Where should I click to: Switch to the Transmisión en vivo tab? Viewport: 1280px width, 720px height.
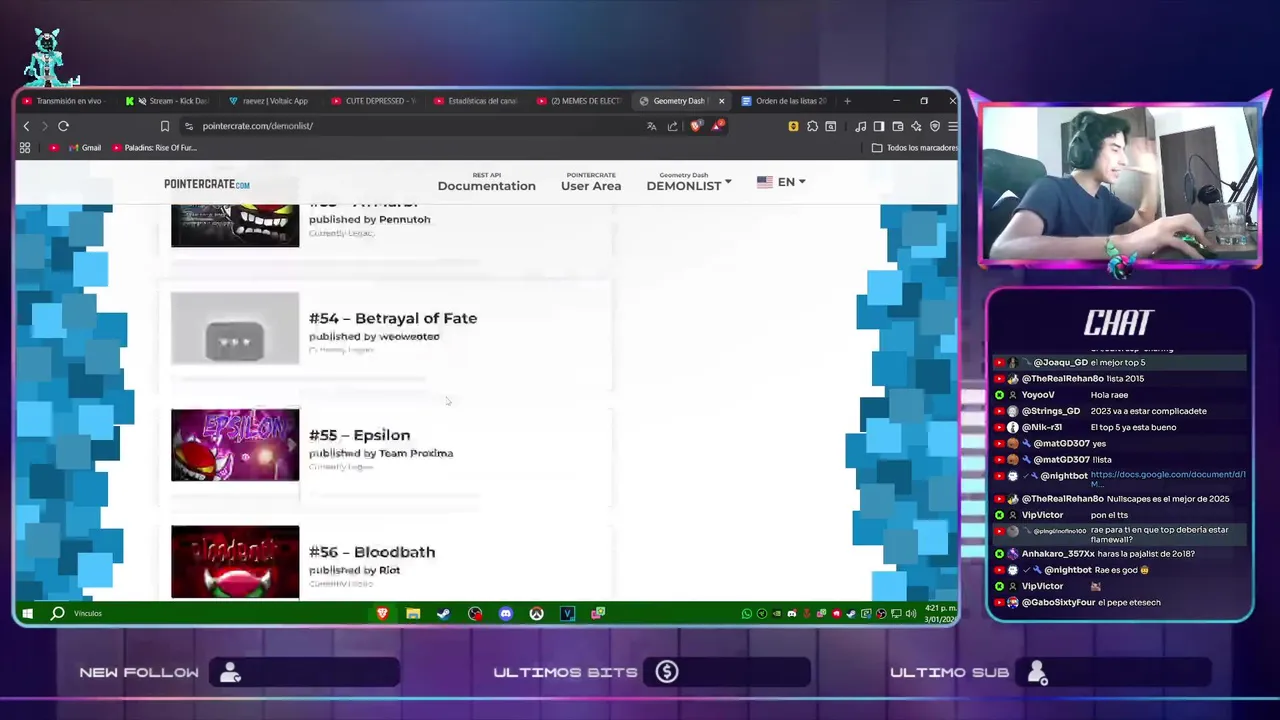click(63, 101)
